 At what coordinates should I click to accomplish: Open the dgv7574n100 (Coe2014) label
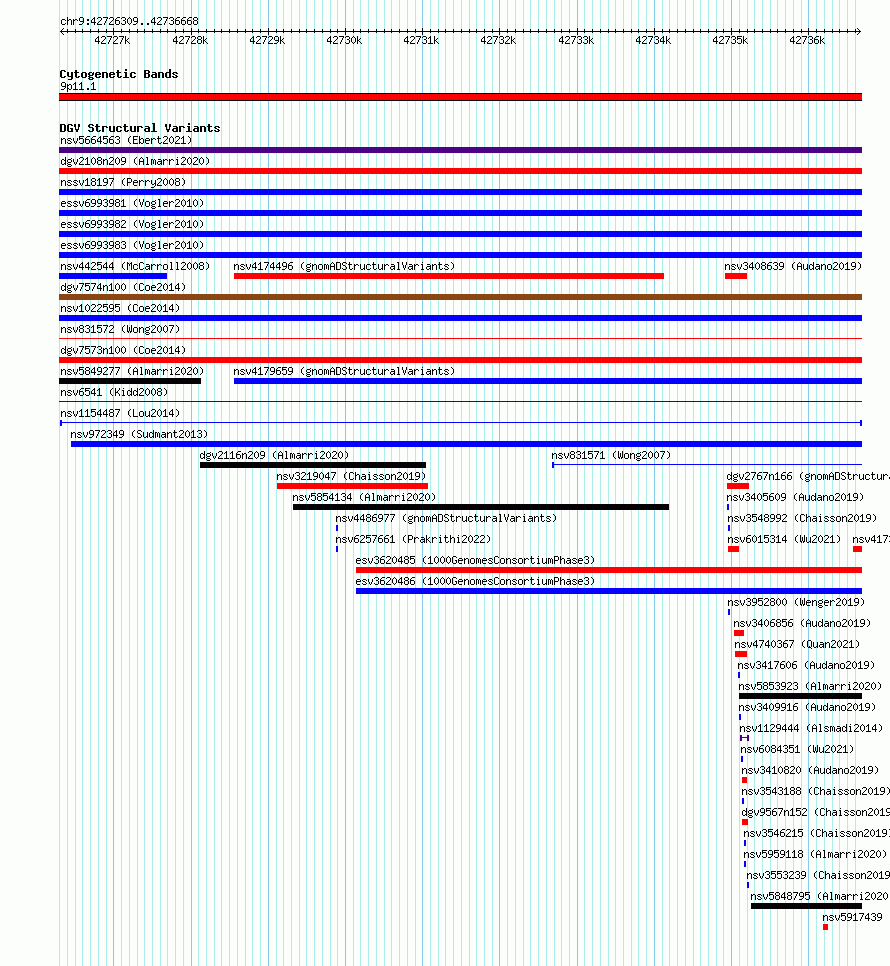click(123, 287)
